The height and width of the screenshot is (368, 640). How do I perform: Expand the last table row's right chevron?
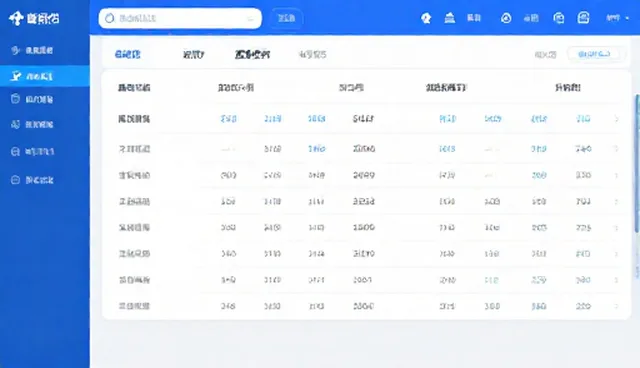coord(616,306)
